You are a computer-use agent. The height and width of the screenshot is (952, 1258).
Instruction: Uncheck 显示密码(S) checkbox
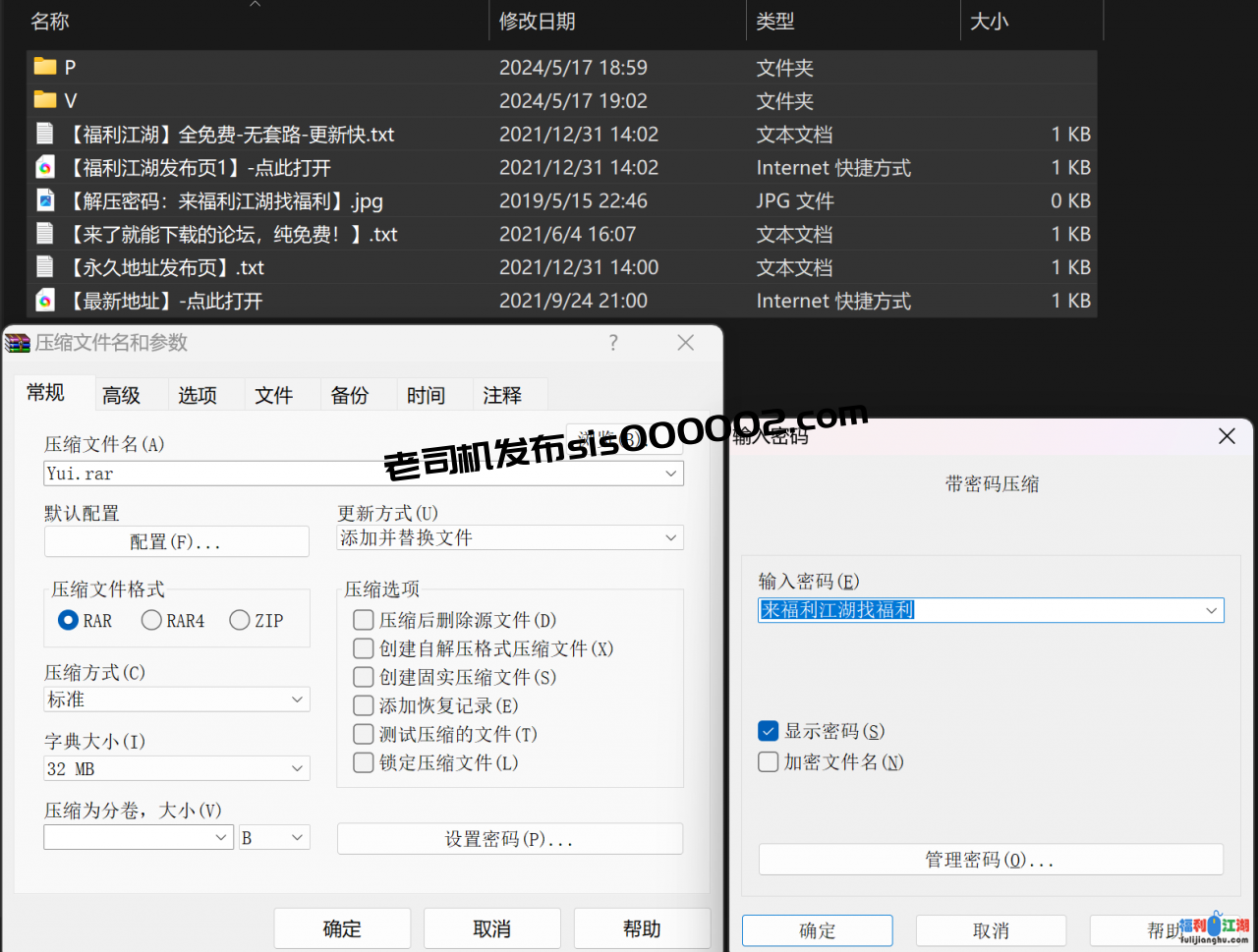click(769, 731)
